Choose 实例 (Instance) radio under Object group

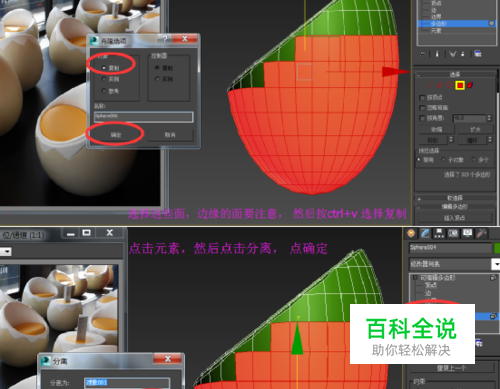coord(104,79)
